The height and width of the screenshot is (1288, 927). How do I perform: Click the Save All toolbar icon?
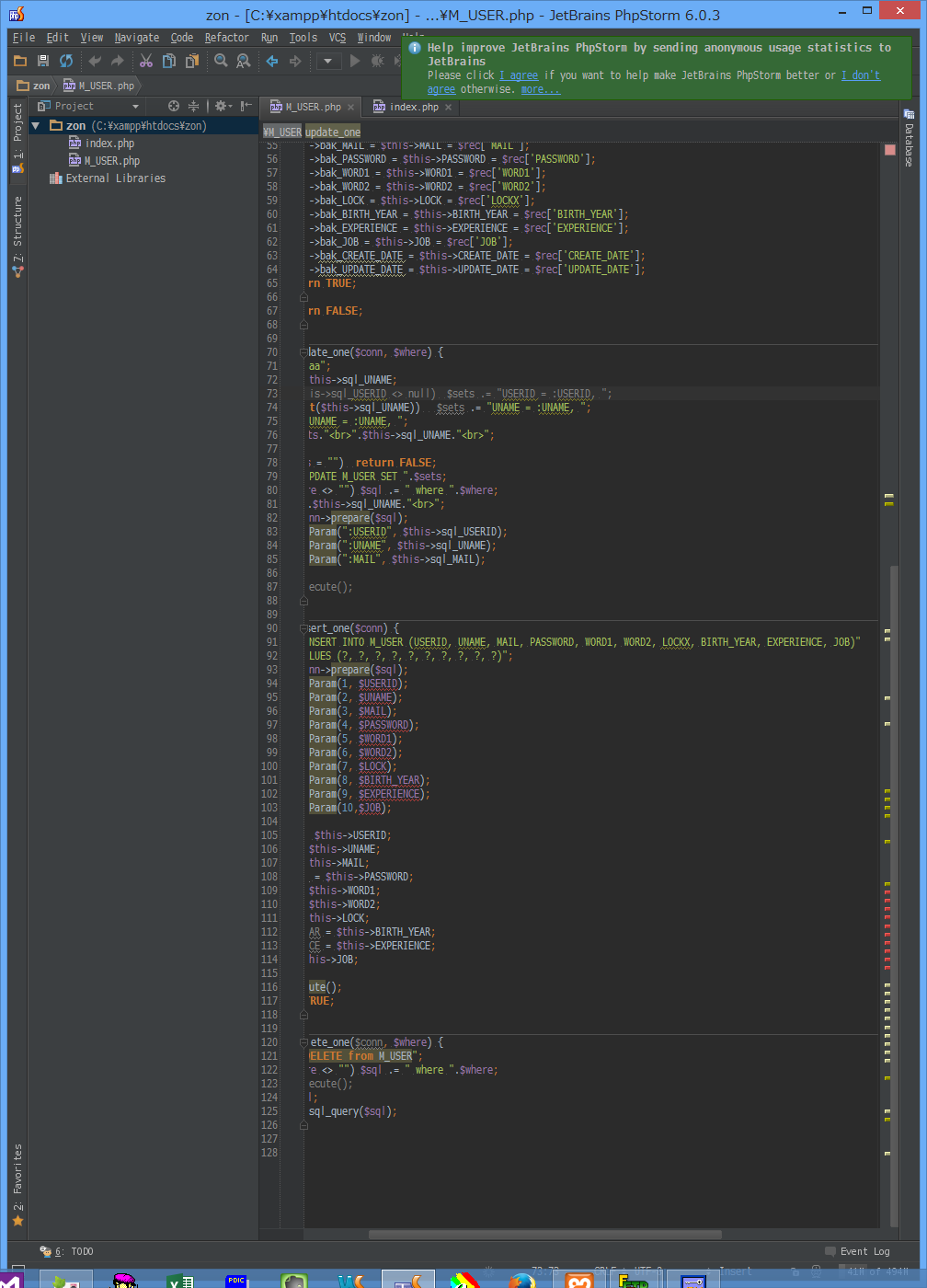[x=42, y=61]
